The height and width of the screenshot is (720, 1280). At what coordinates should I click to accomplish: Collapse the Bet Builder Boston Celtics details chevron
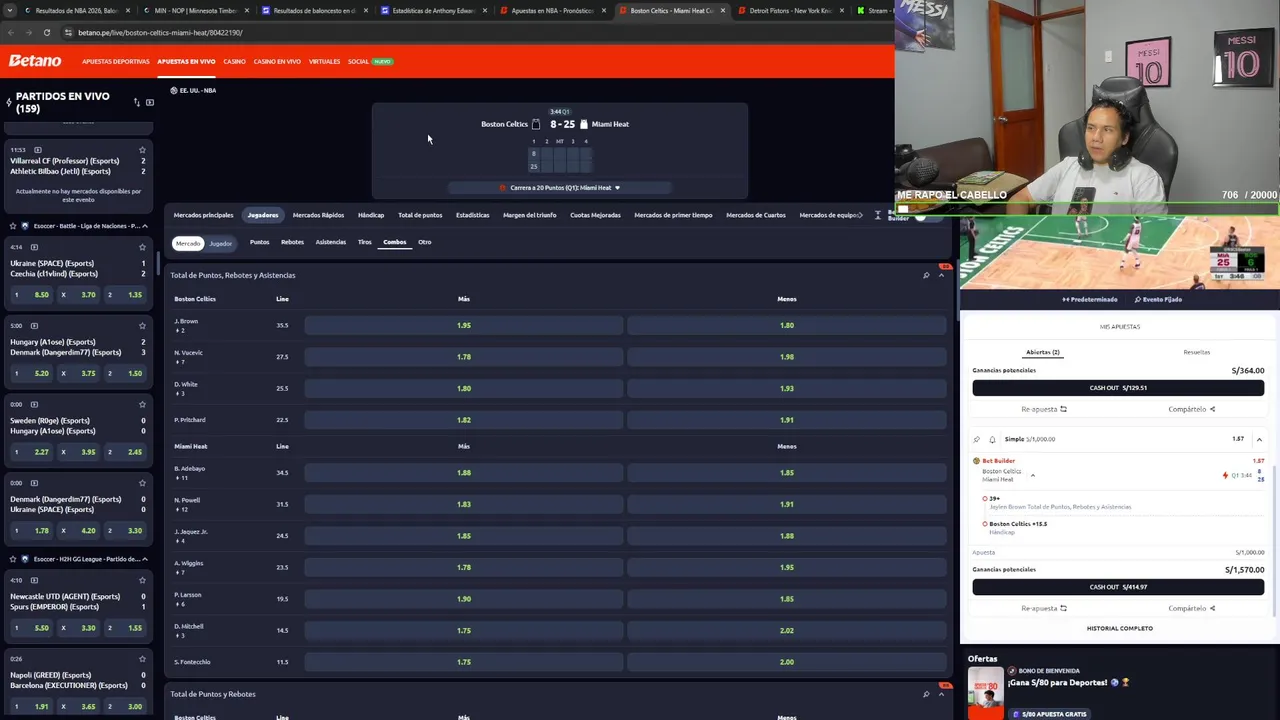coord(1033,475)
